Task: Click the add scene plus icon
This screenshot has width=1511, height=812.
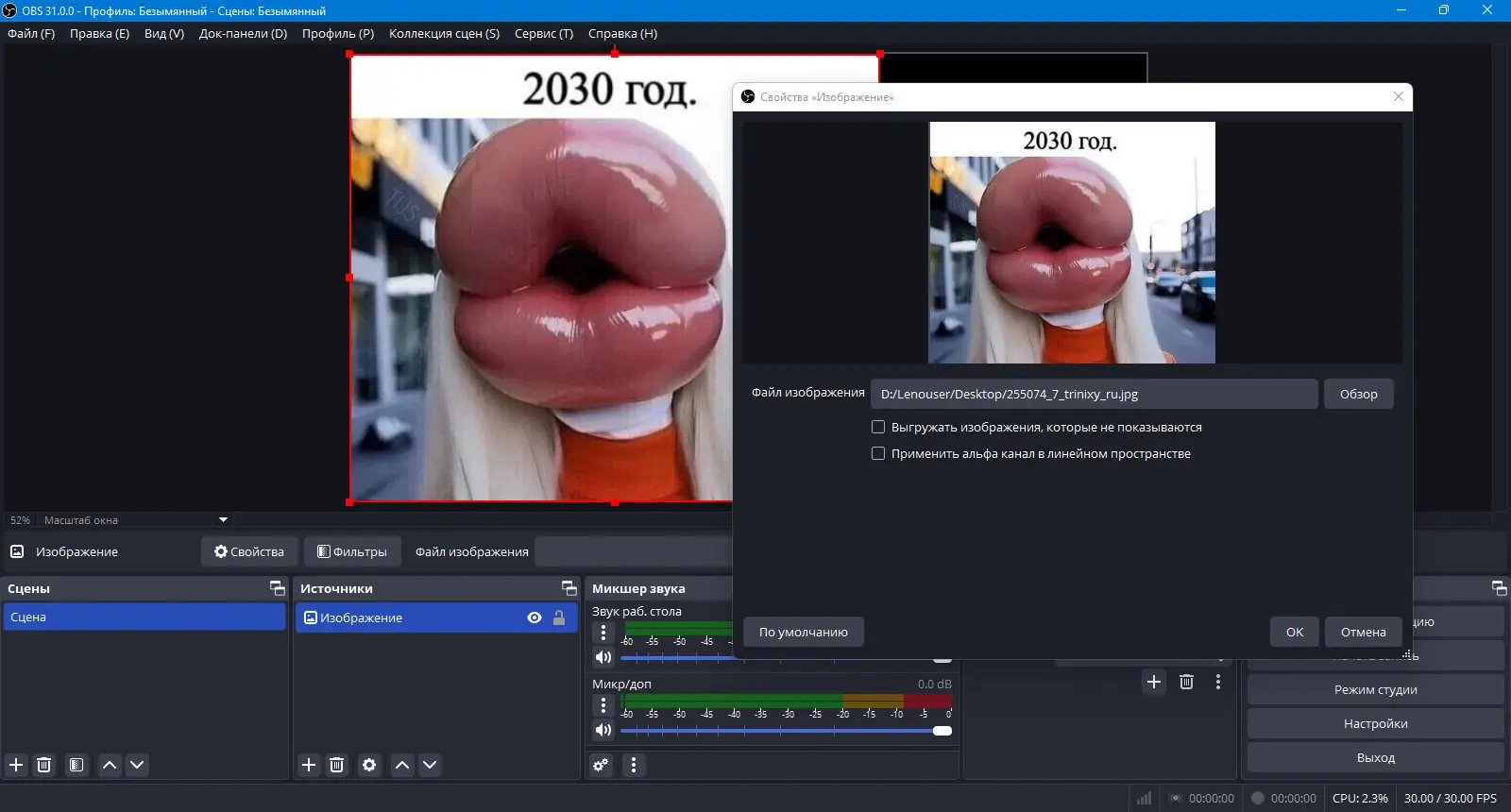Action: click(x=16, y=765)
